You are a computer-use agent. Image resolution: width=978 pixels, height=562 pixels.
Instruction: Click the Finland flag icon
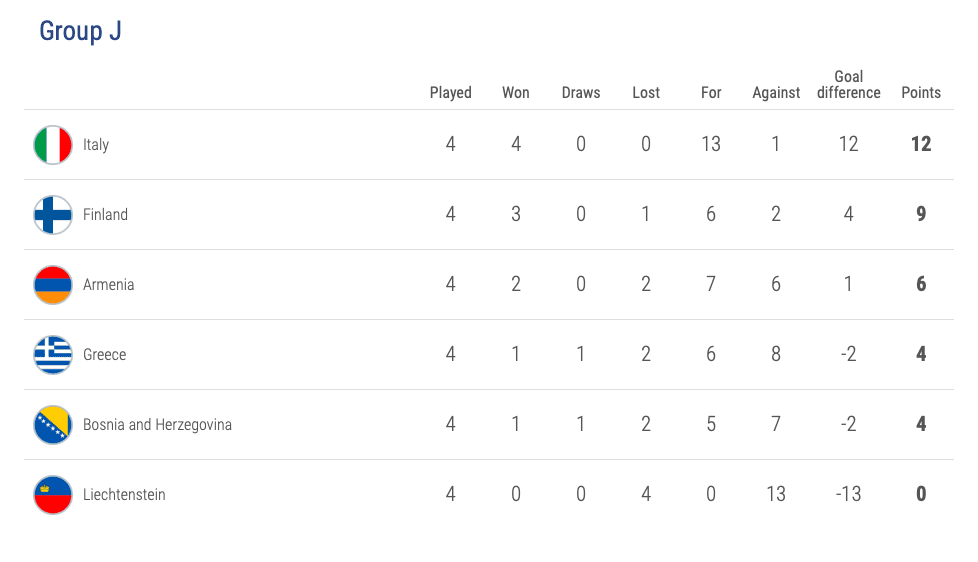click(x=53, y=215)
